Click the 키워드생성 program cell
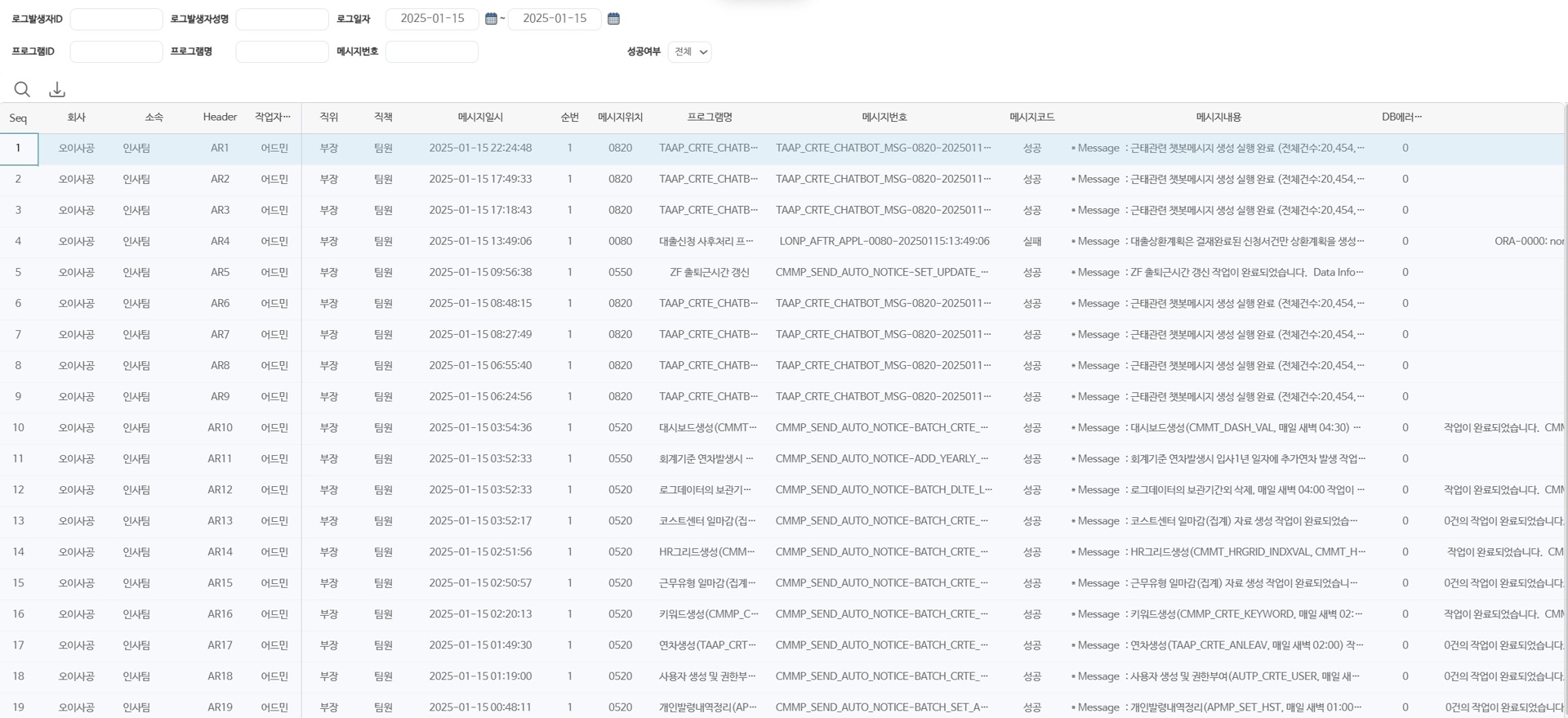This screenshot has width=1568, height=718. pos(709,614)
